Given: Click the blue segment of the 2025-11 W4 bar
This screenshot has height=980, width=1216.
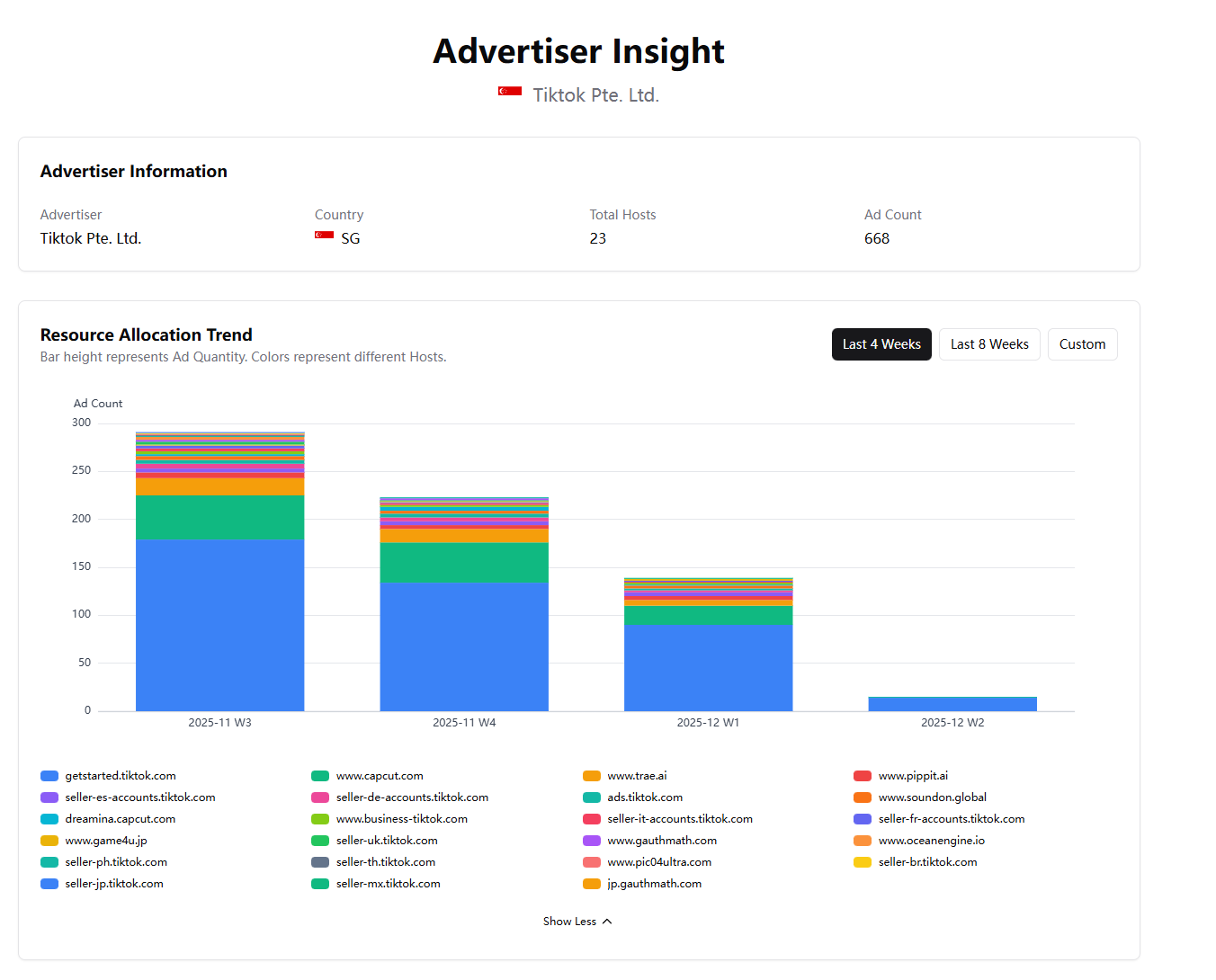Looking at the screenshot, I should point(464,646).
